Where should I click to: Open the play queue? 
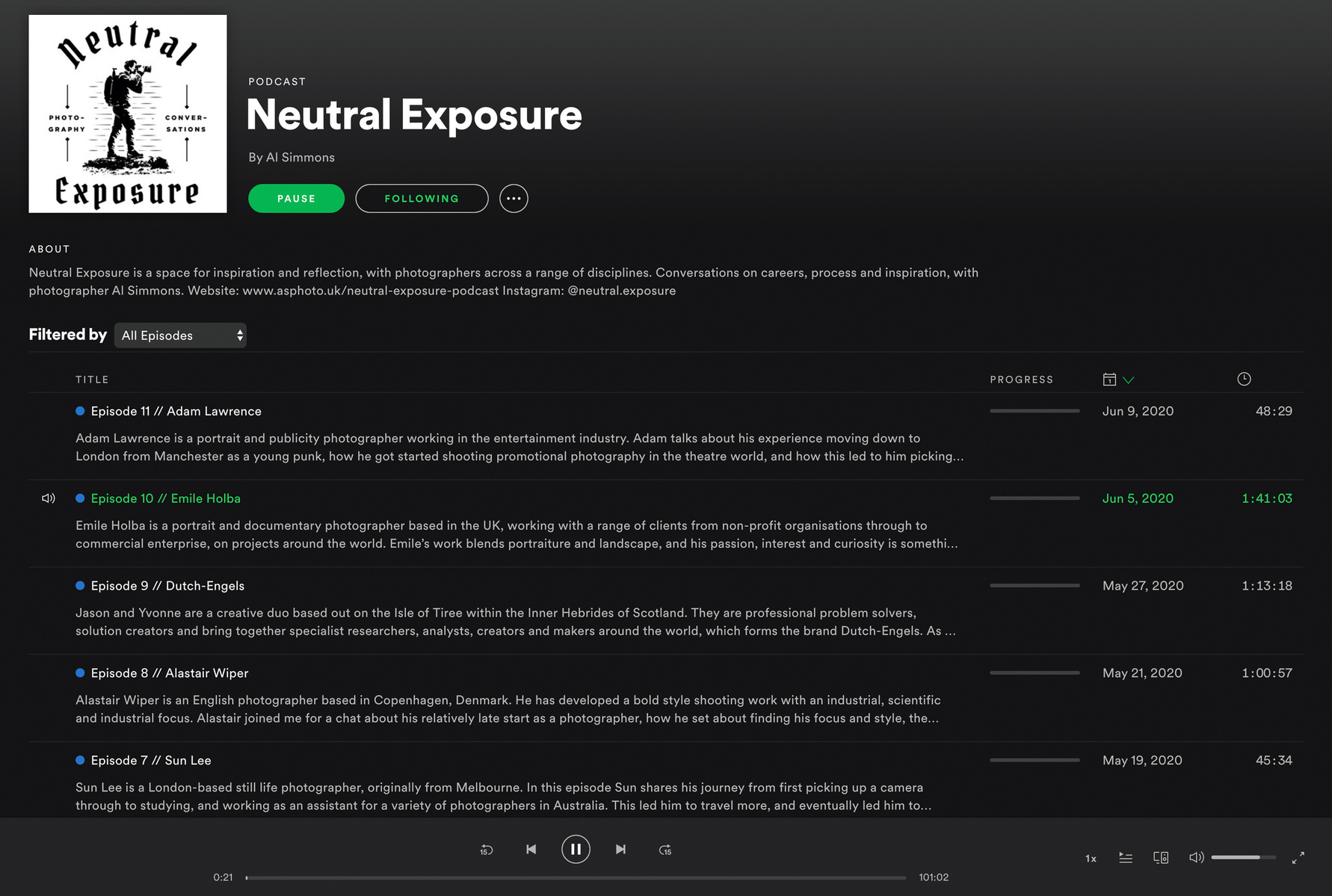pyautogui.click(x=1125, y=858)
